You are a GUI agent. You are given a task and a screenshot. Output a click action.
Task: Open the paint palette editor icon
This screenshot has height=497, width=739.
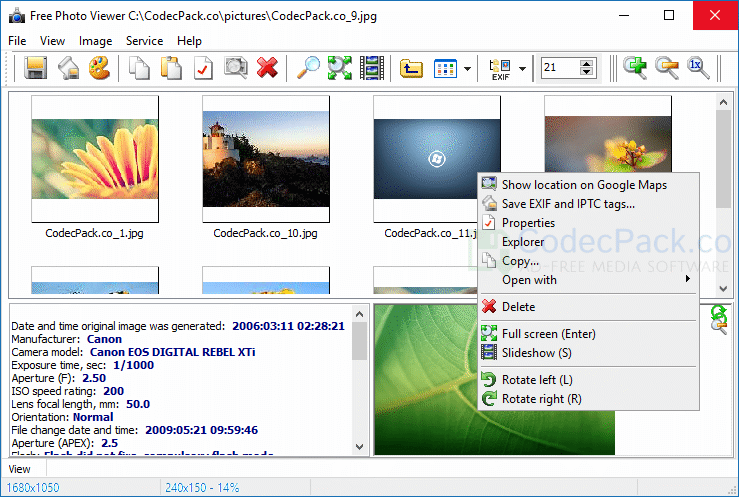(99, 68)
